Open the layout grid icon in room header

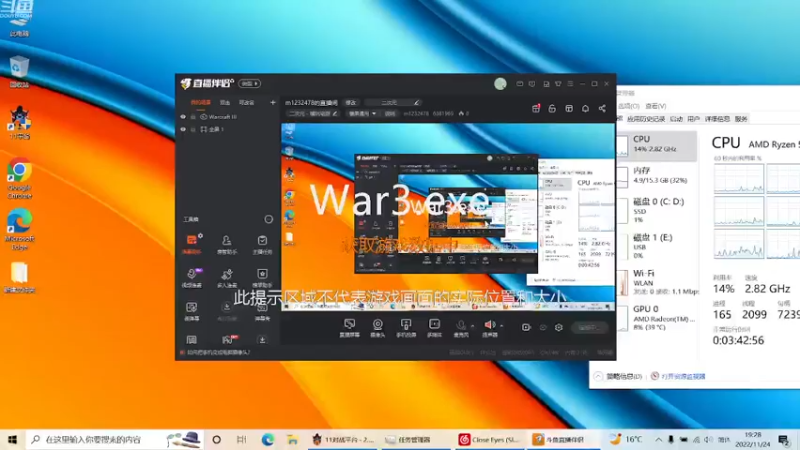[569, 108]
